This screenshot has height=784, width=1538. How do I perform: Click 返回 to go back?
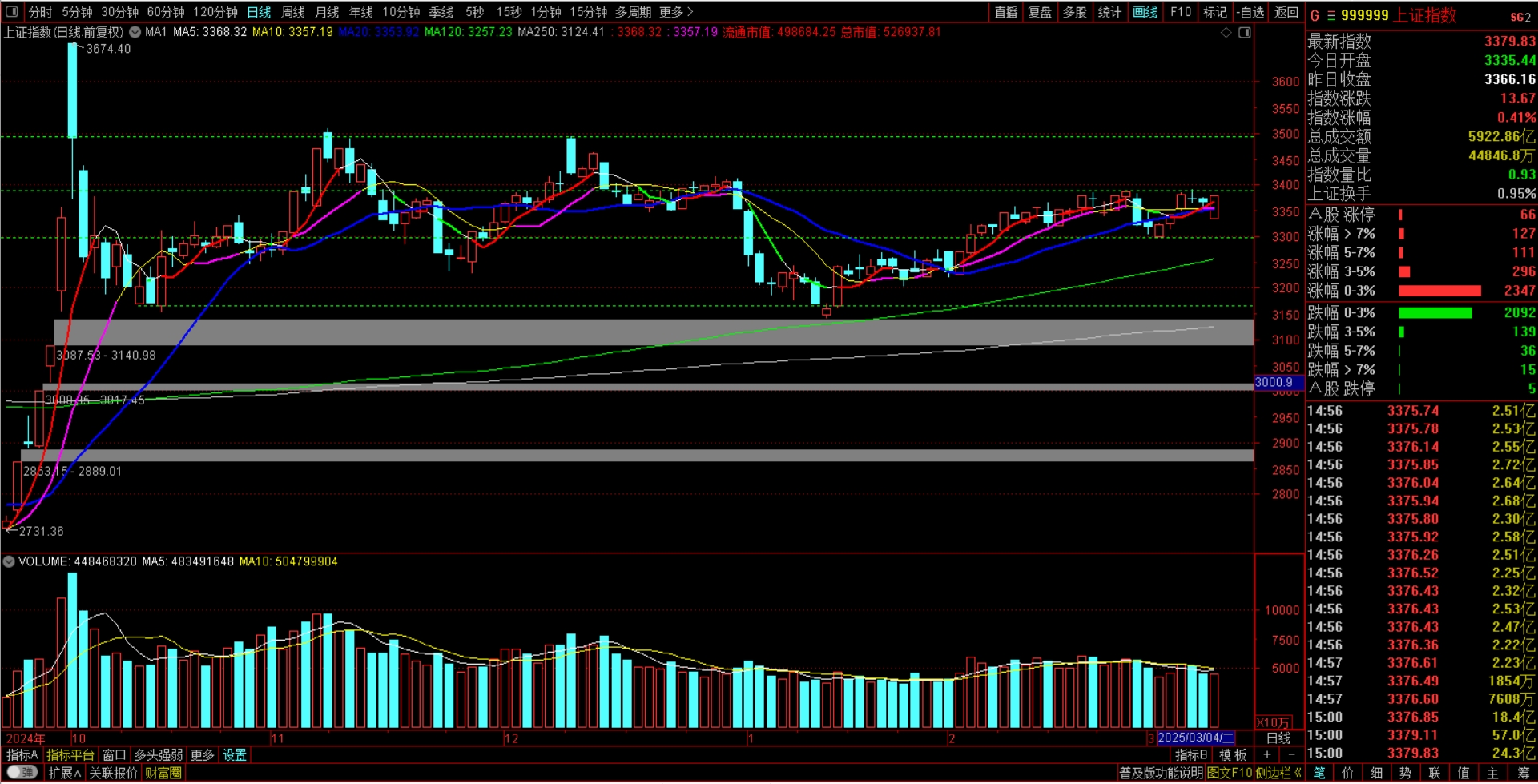1286,12
